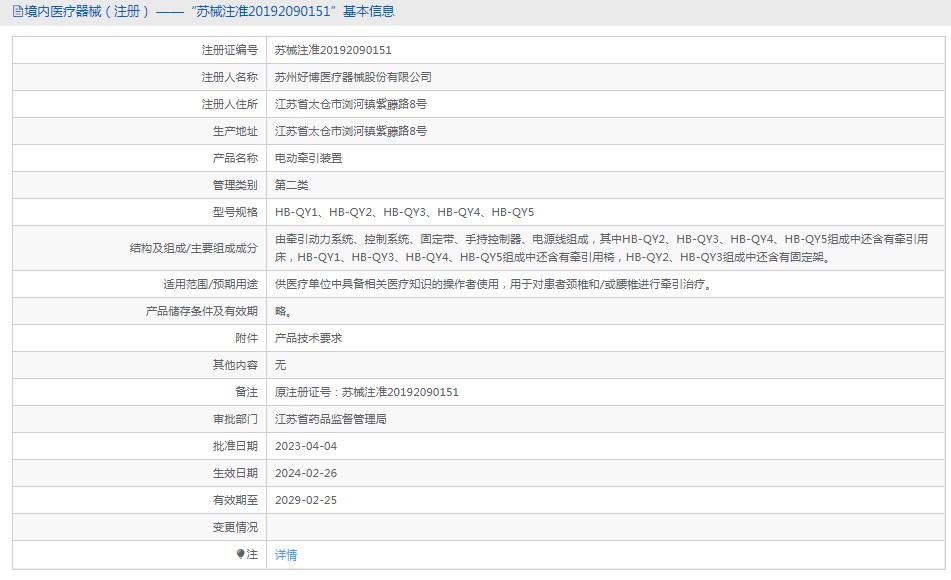Select the value 略。
The width and height of the screenshot is (951, 580).
(x=283, y=311)
